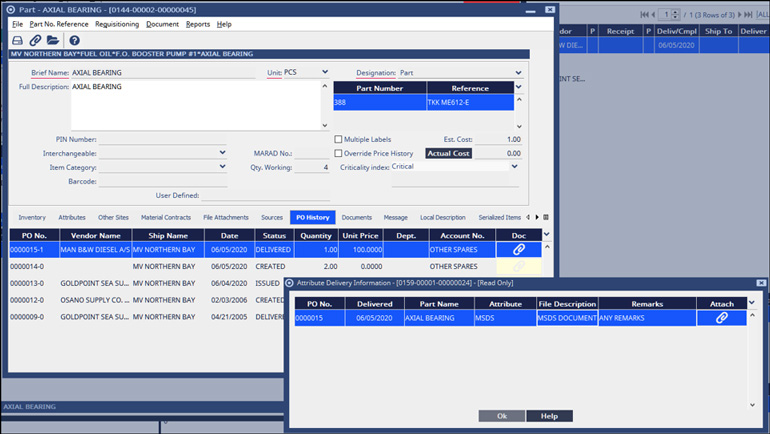
Task: Expand the Unit dropdown
Action: pos(333,73)
